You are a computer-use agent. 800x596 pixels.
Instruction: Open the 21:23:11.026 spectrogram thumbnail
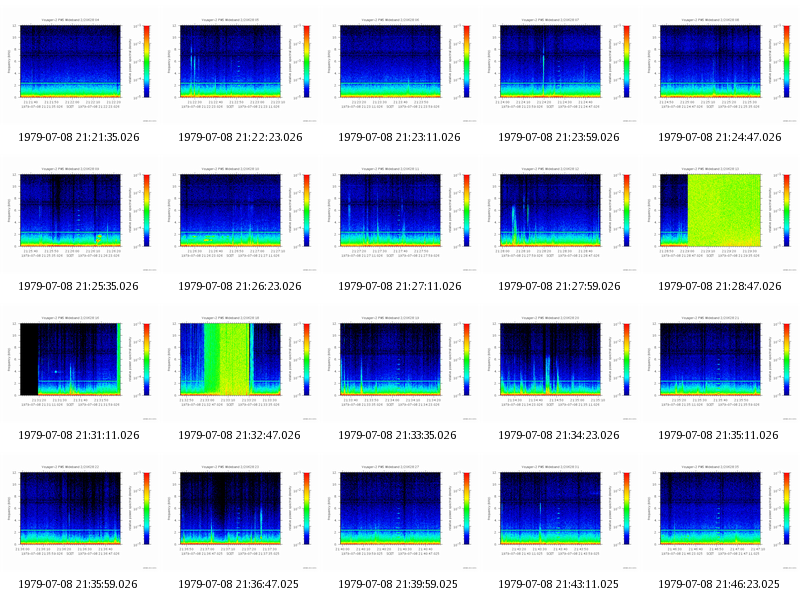[x=399, y=67]
